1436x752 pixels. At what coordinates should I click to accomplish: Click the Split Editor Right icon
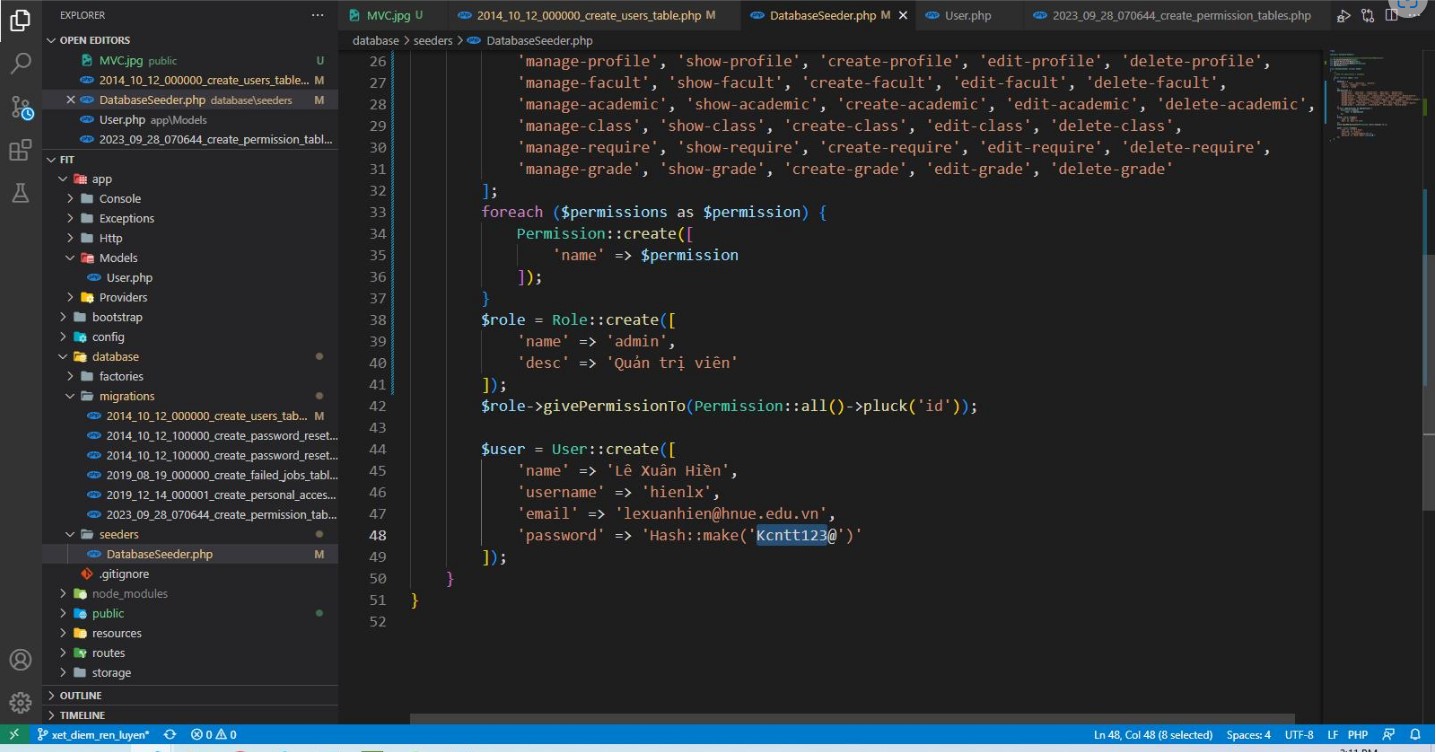pyautogui.click(x=1389, y=16)
